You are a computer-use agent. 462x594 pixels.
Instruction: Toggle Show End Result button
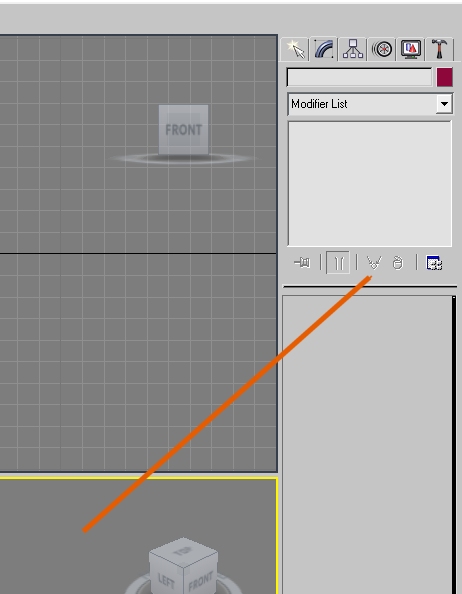(338, 262)
